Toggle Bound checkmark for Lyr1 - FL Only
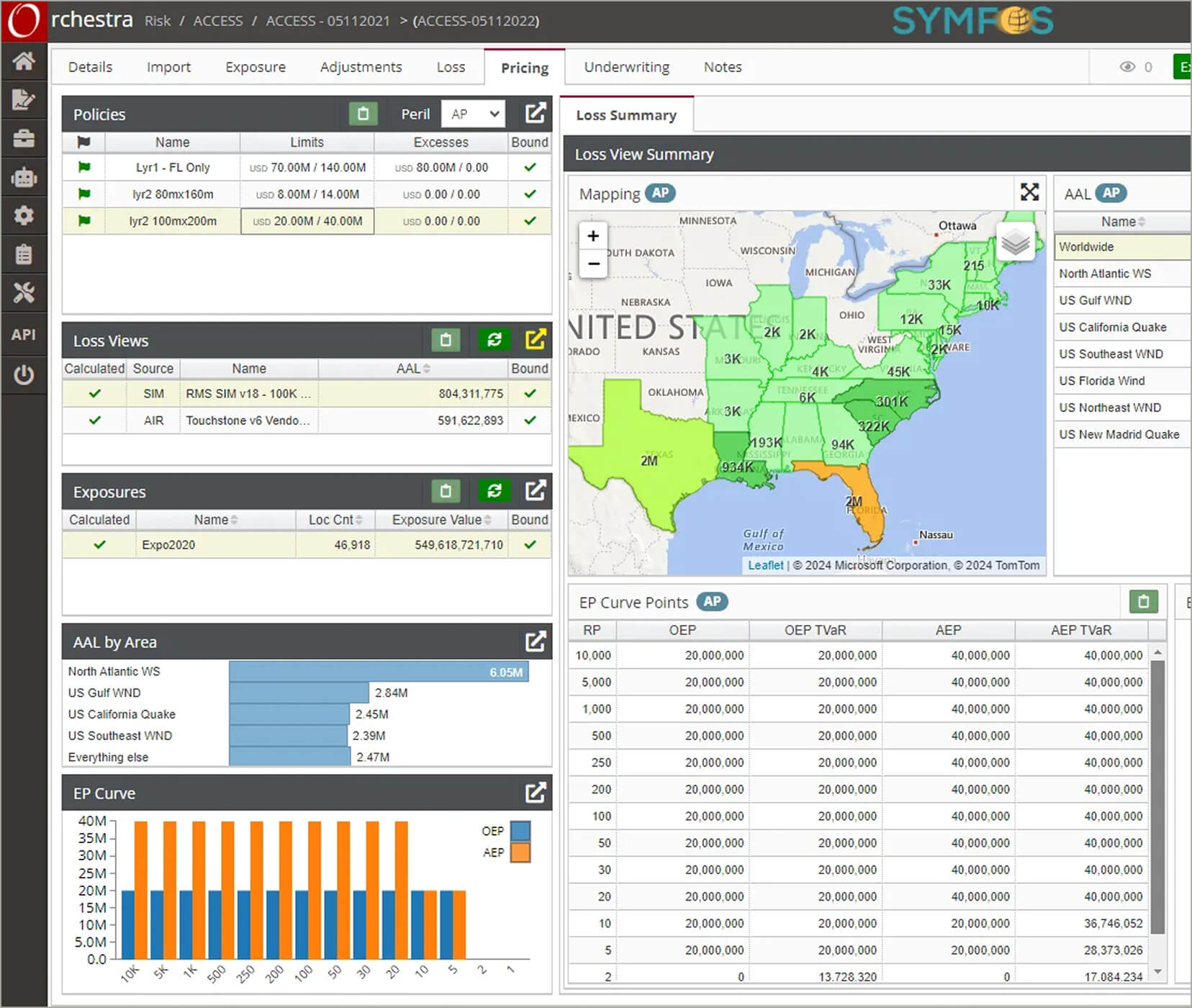 [530, 167]
